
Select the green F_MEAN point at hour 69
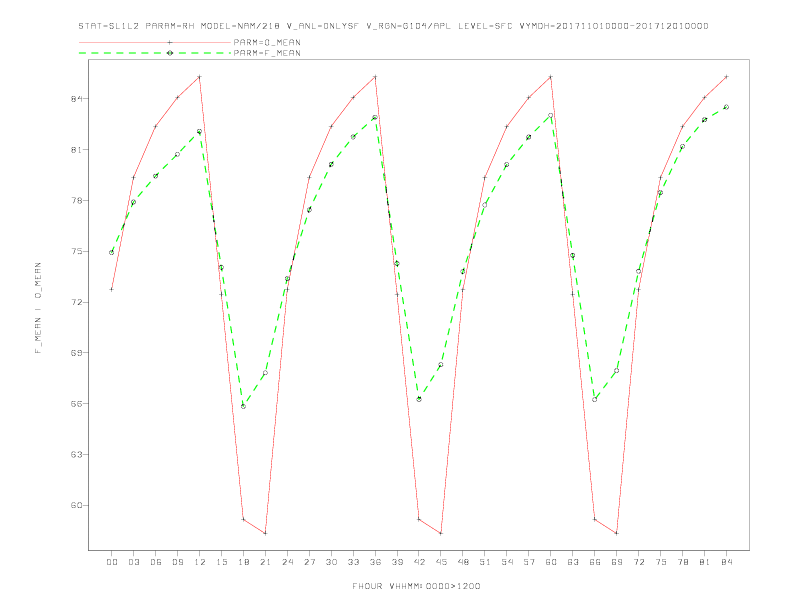pyautogui.click(x=616, y=371)
